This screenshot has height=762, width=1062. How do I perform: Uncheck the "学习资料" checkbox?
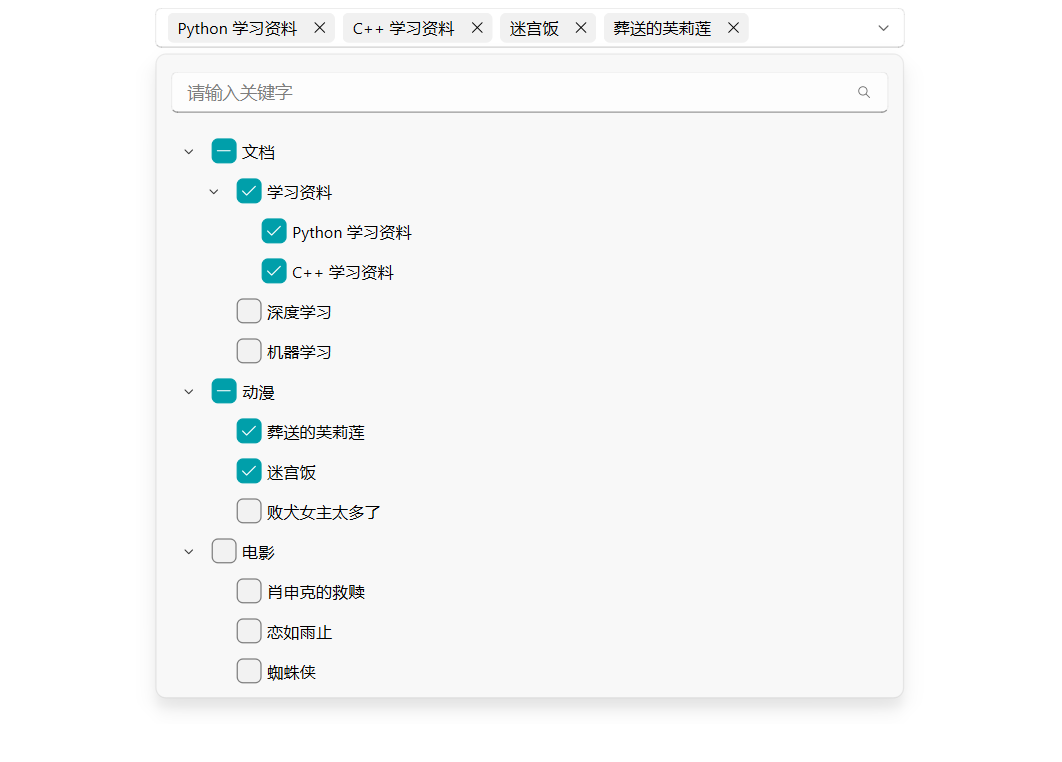(x=248, y=191)
